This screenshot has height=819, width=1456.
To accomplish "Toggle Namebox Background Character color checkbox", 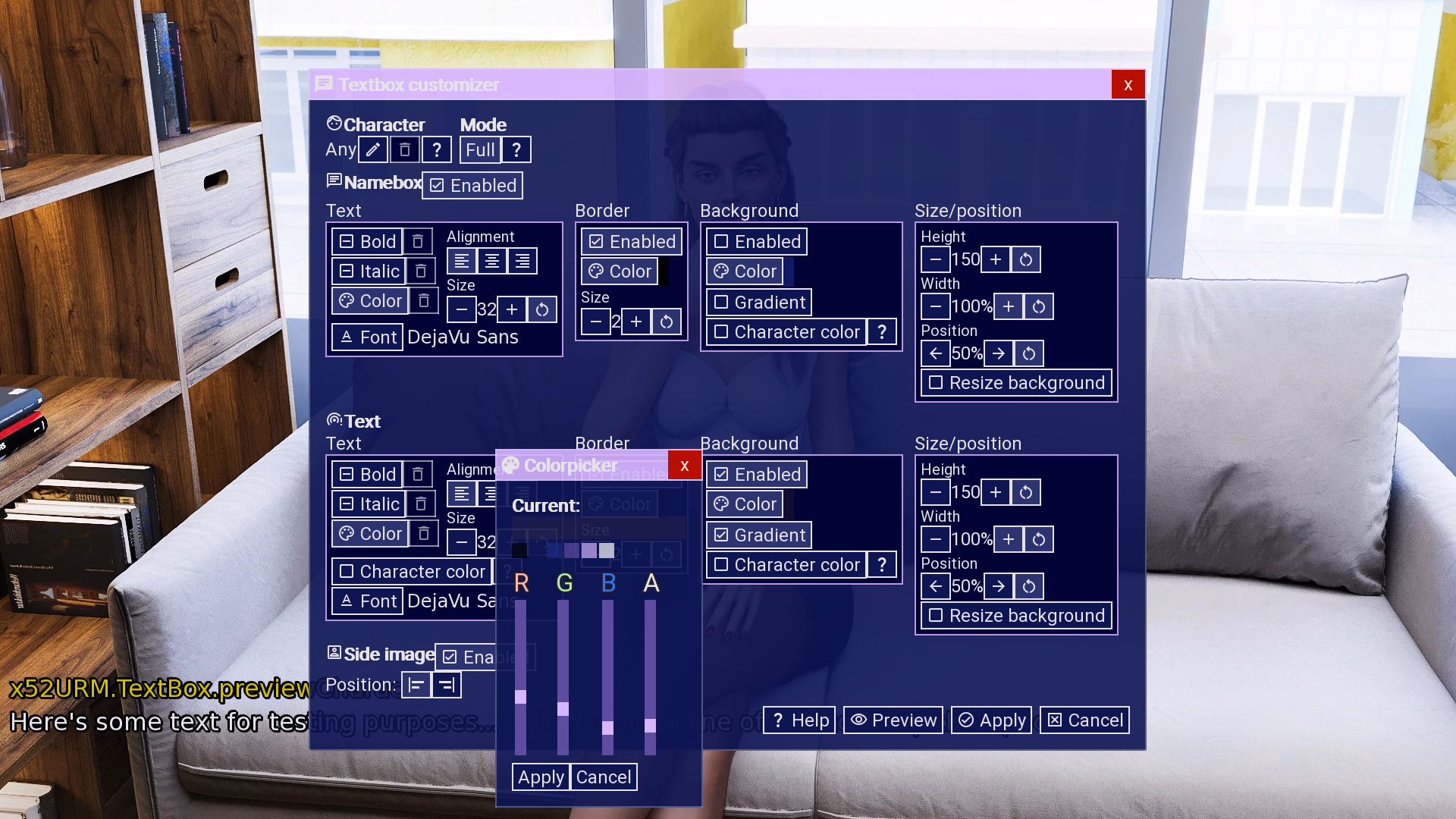I will [x=786, y=332].
